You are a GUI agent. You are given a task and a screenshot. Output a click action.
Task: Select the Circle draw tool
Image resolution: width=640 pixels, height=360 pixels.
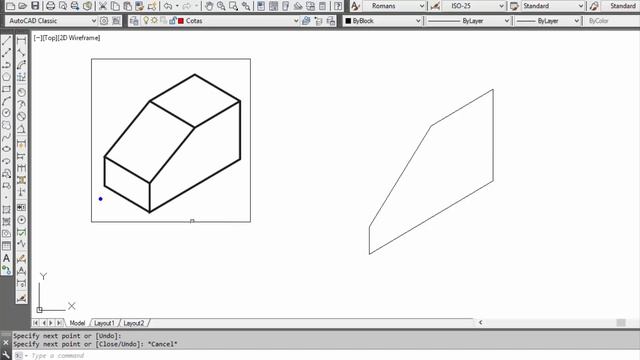(7, 113)
